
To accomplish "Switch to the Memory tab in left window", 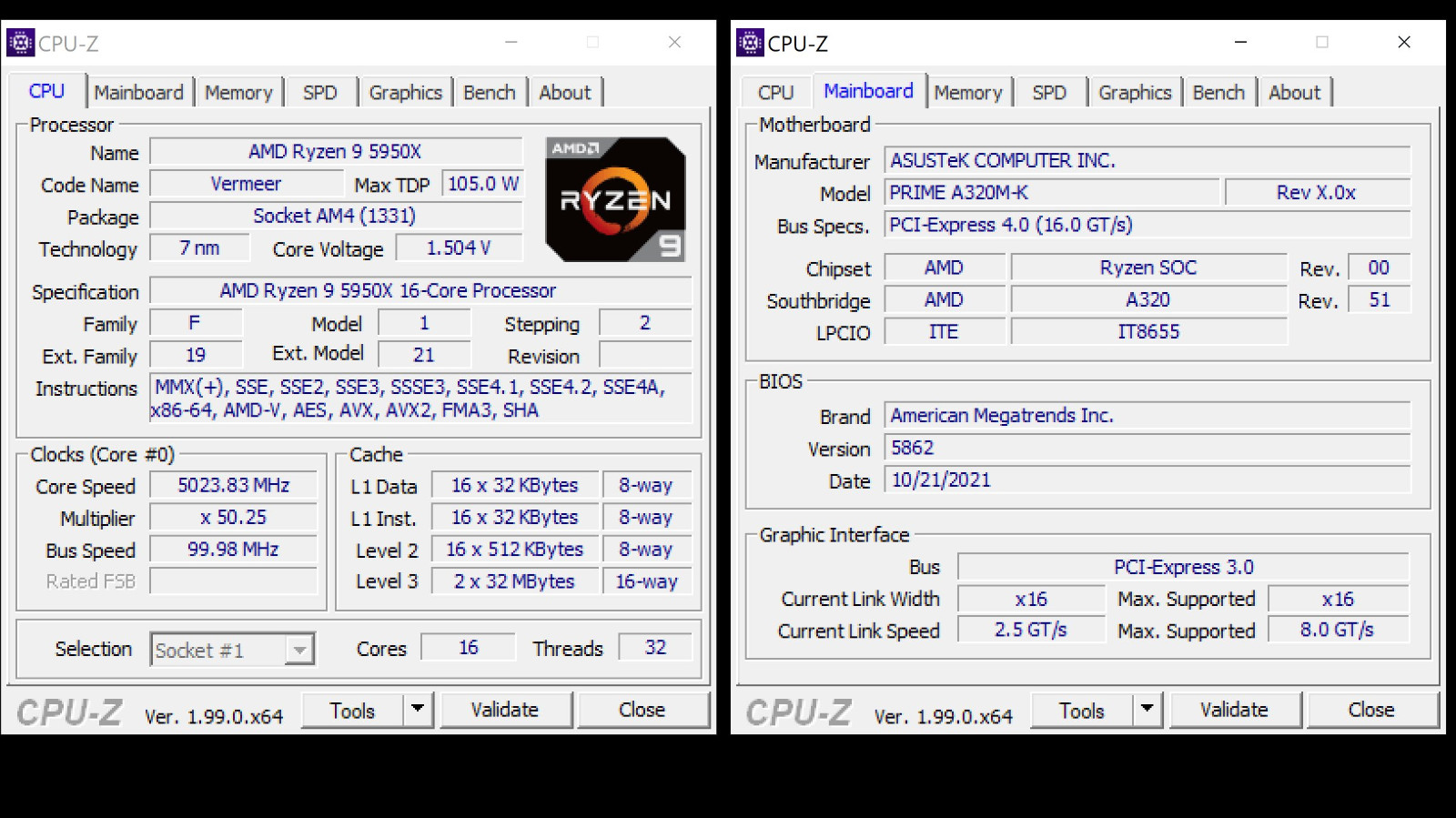I will 238,93.
